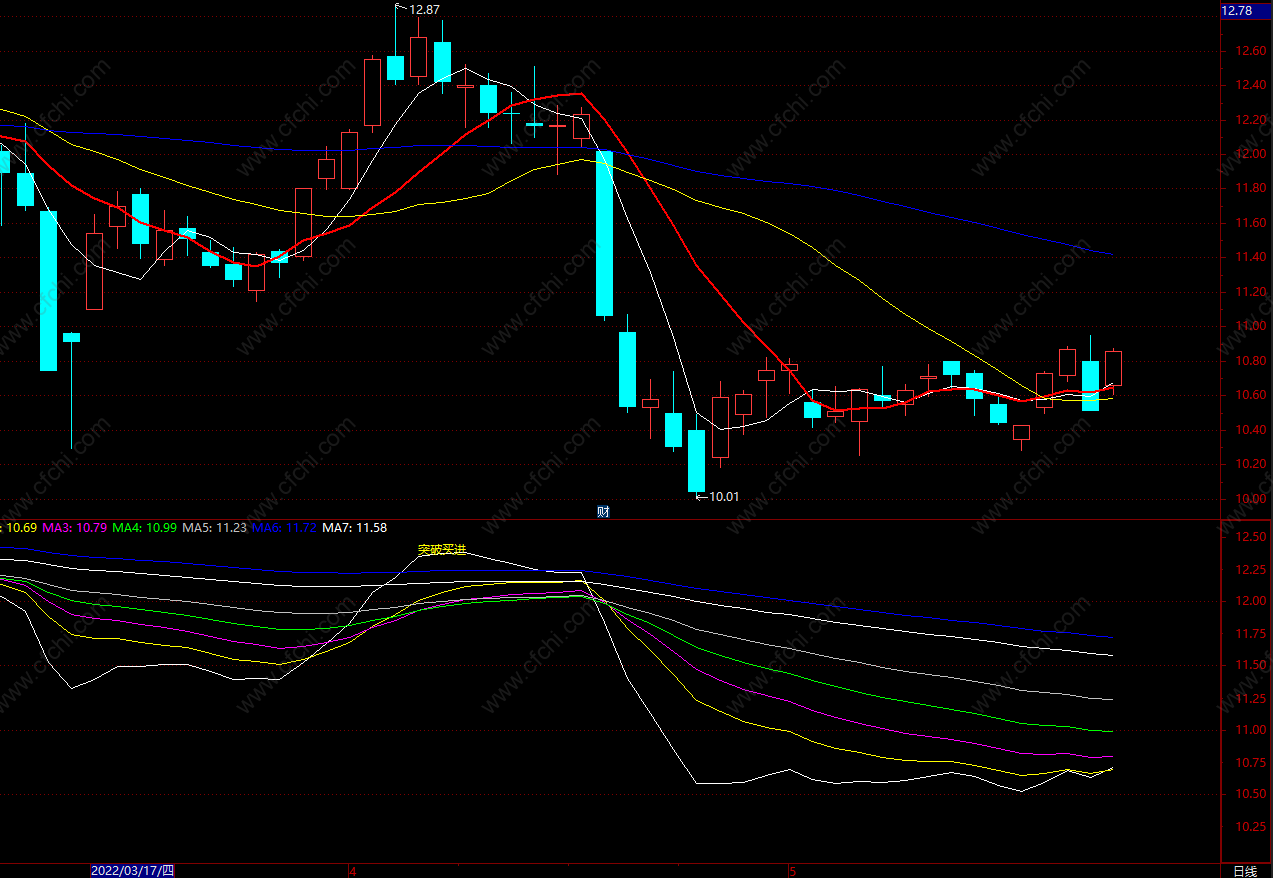
Task: Click month marker 5 on time axis
Action: tap(791, 871)
